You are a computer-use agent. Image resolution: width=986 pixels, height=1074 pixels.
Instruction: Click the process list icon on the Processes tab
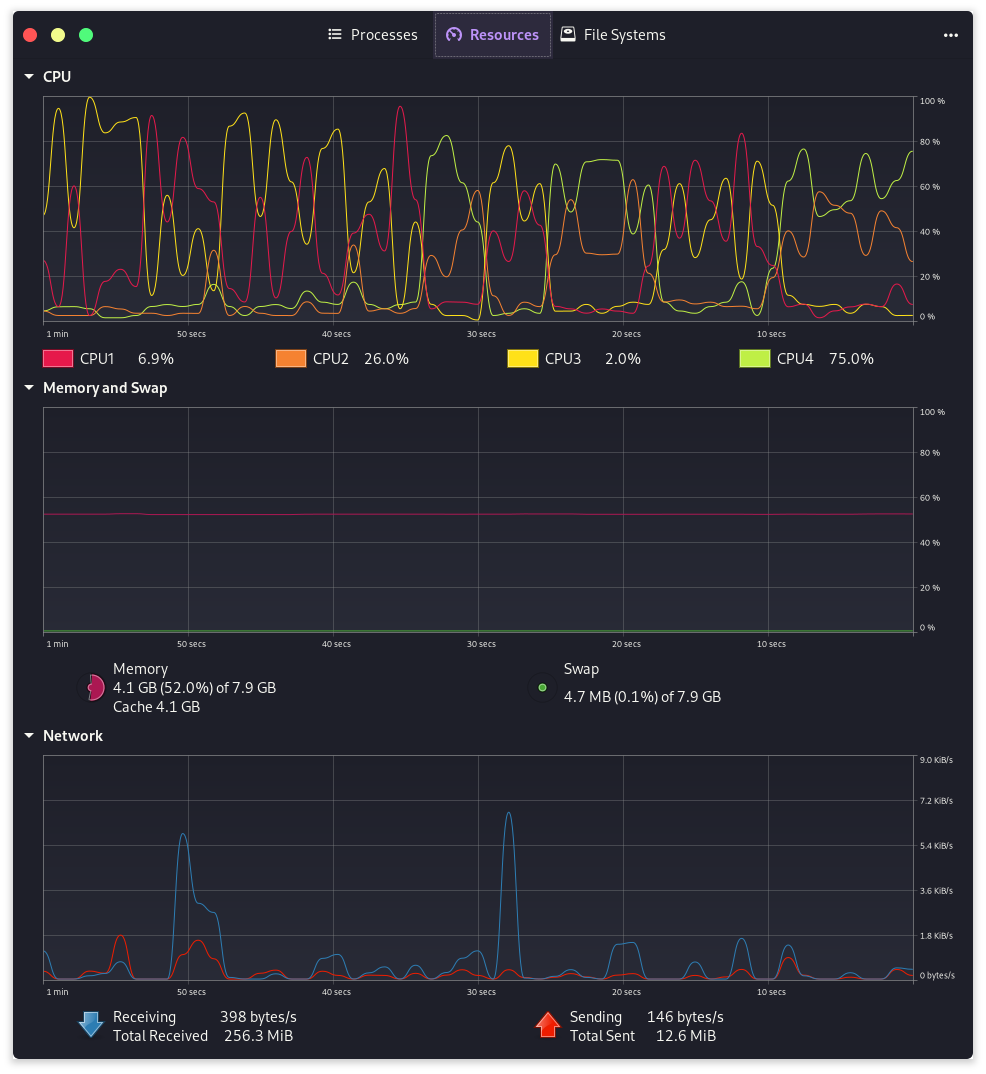tap(334, 34)
